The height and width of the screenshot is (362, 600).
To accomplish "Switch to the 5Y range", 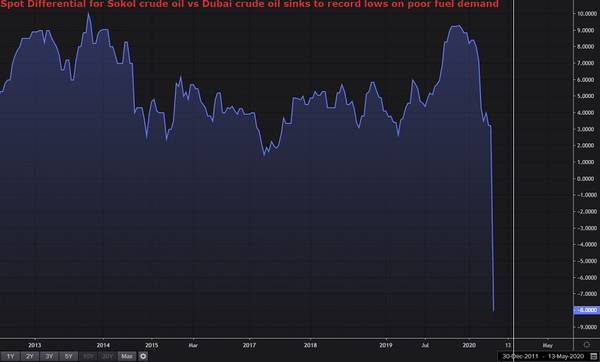I will 68,356.
